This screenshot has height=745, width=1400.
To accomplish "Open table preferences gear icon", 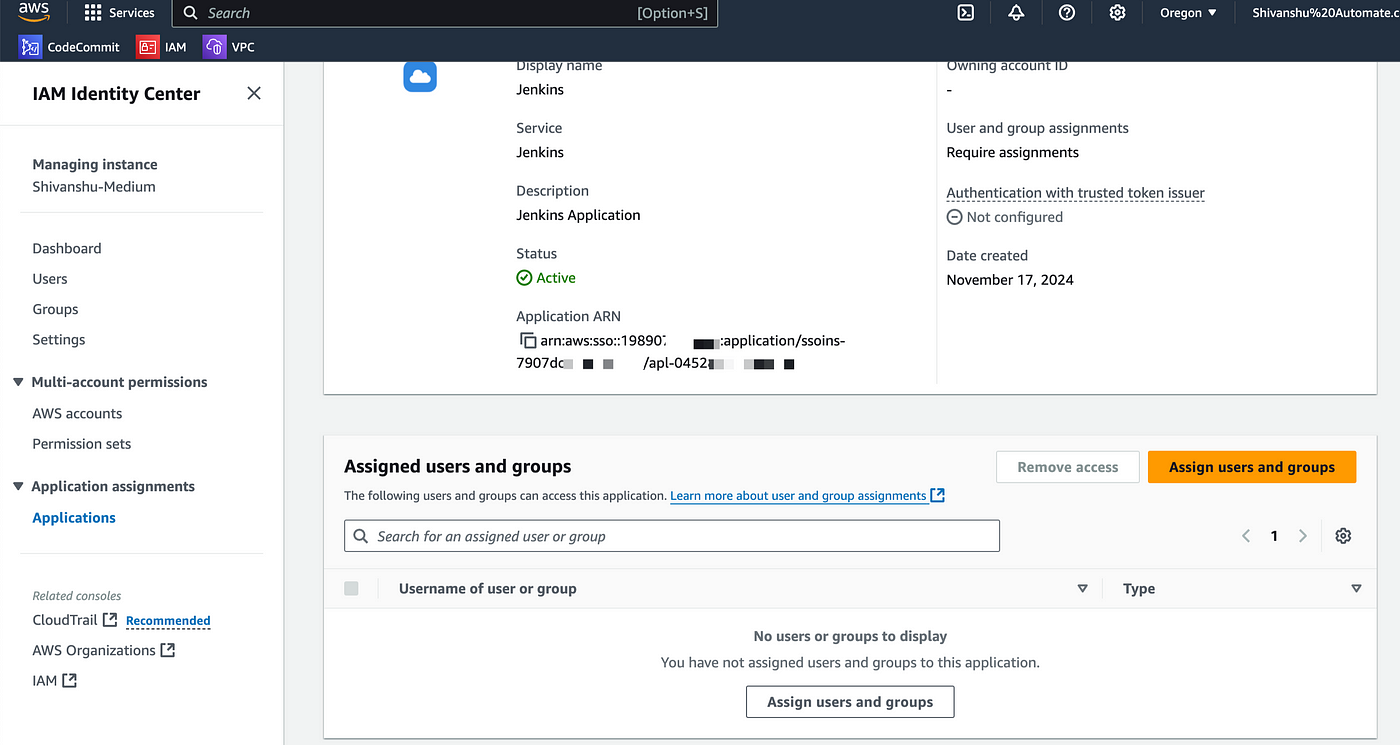I will pyautogui.click(x=1343, y=536).
